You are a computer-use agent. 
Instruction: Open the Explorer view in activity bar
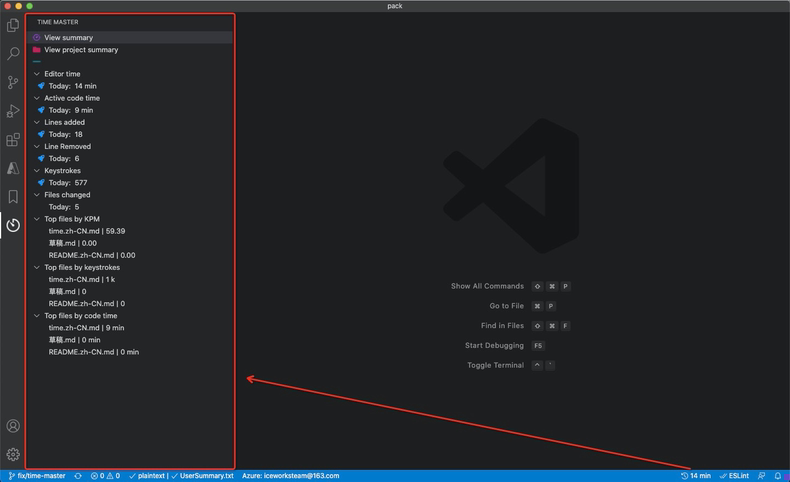pyautogui.click(x=13, y=25)
